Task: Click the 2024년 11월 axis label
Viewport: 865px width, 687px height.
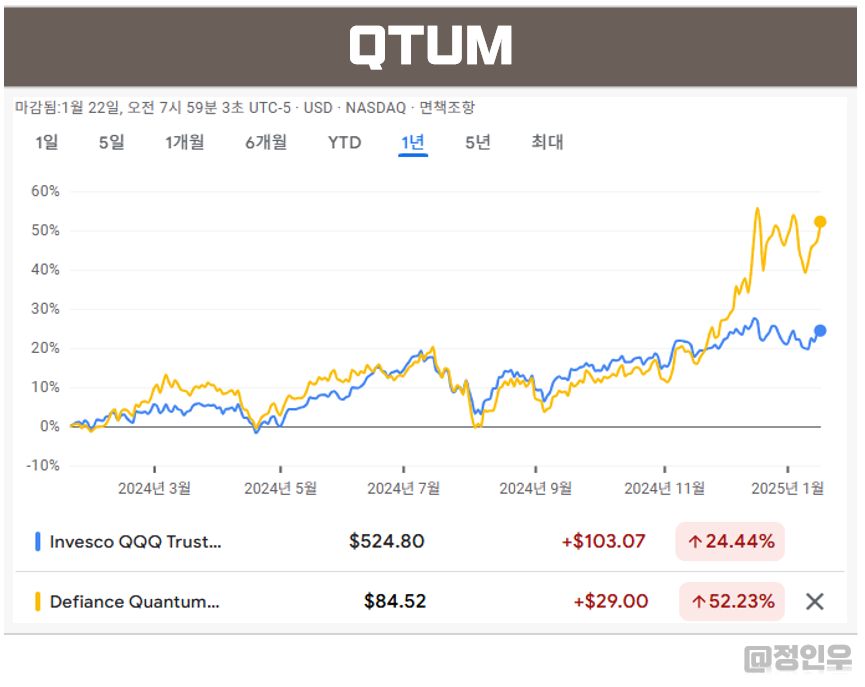Action: (665, 488)
